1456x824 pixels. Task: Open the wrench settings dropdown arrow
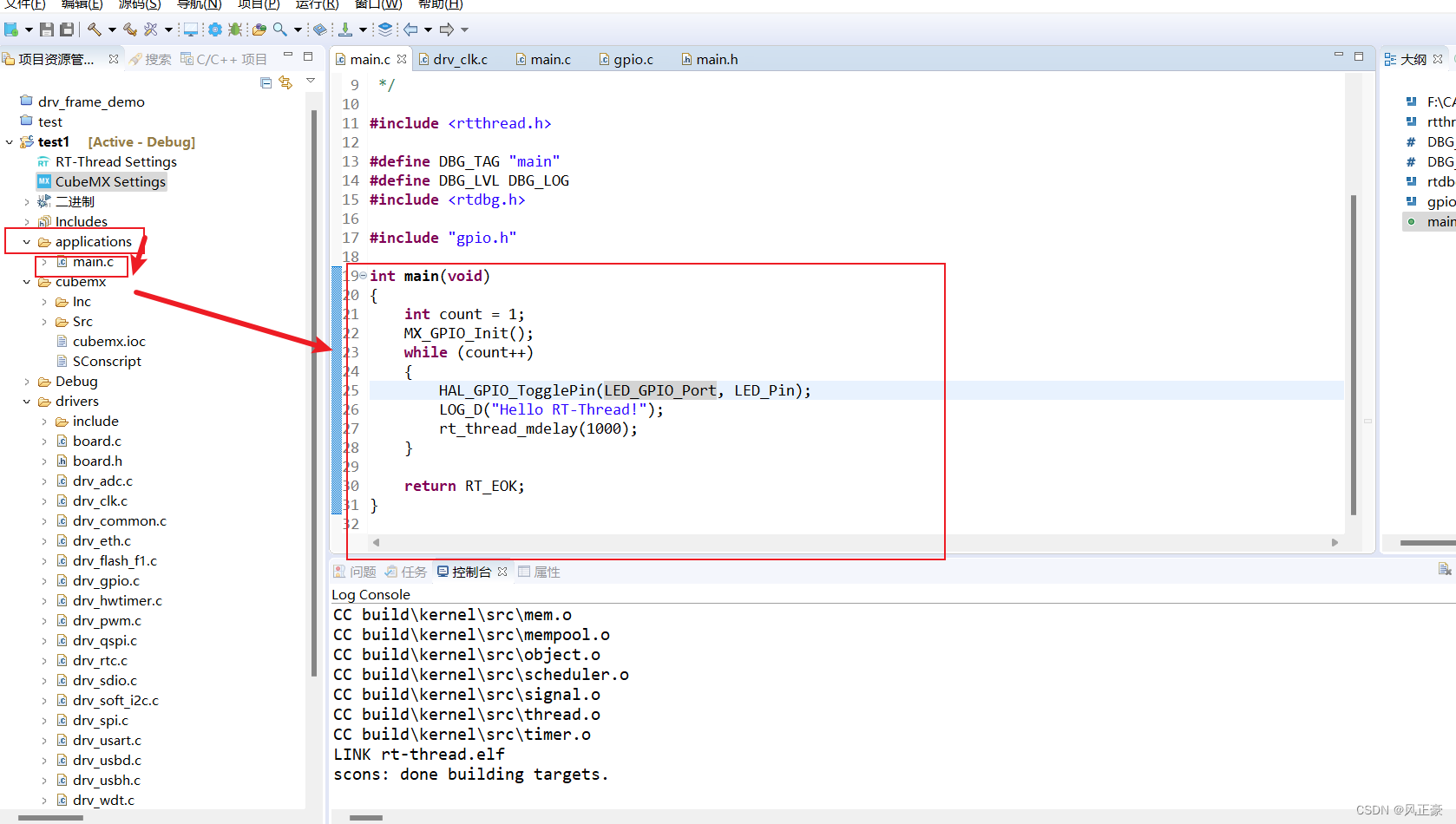point(168,30)
